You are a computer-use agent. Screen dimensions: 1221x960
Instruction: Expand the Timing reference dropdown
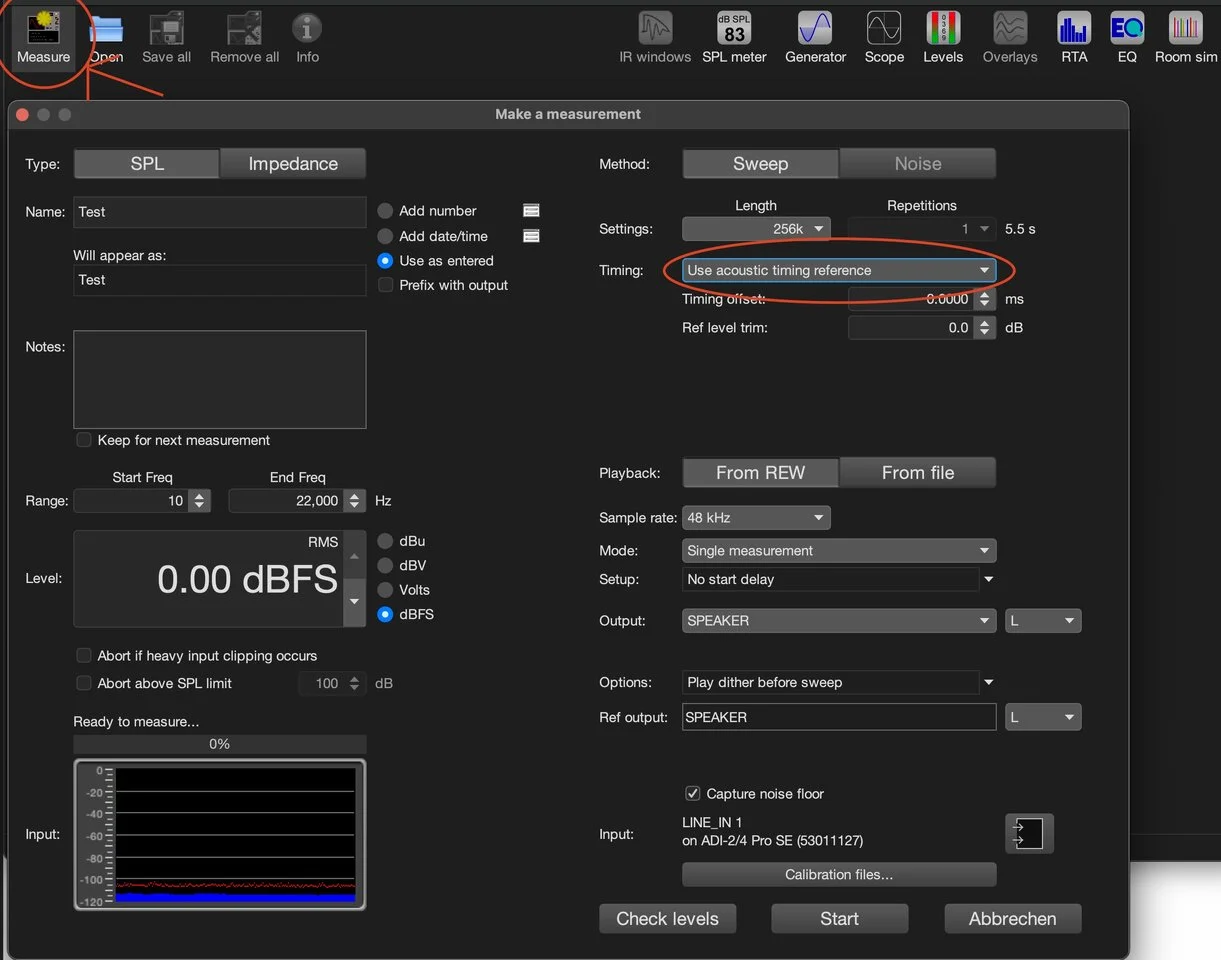point(838,270)
